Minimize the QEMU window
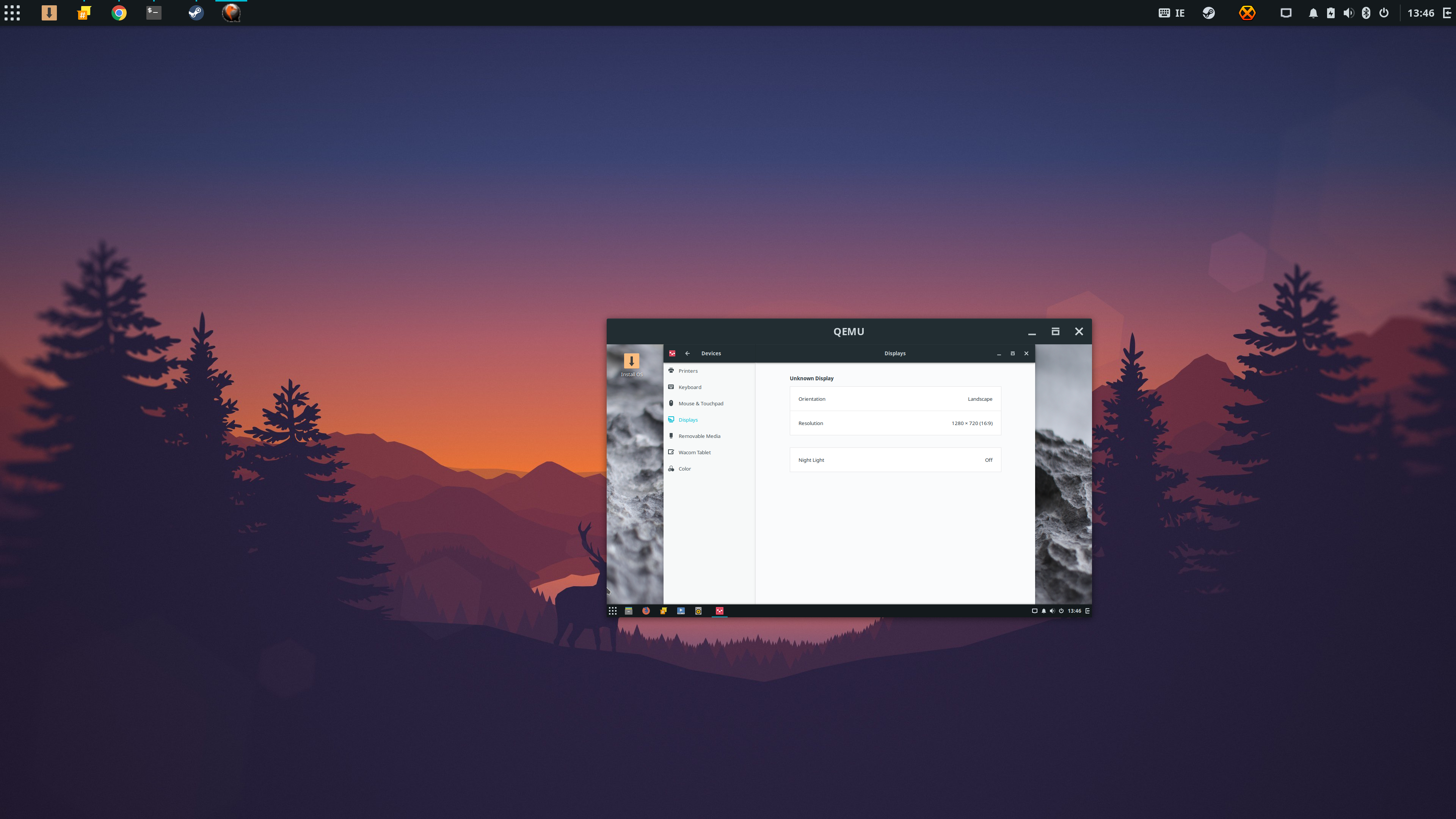The height and width of the screenshot is (819, 1456). (1031, 333)
